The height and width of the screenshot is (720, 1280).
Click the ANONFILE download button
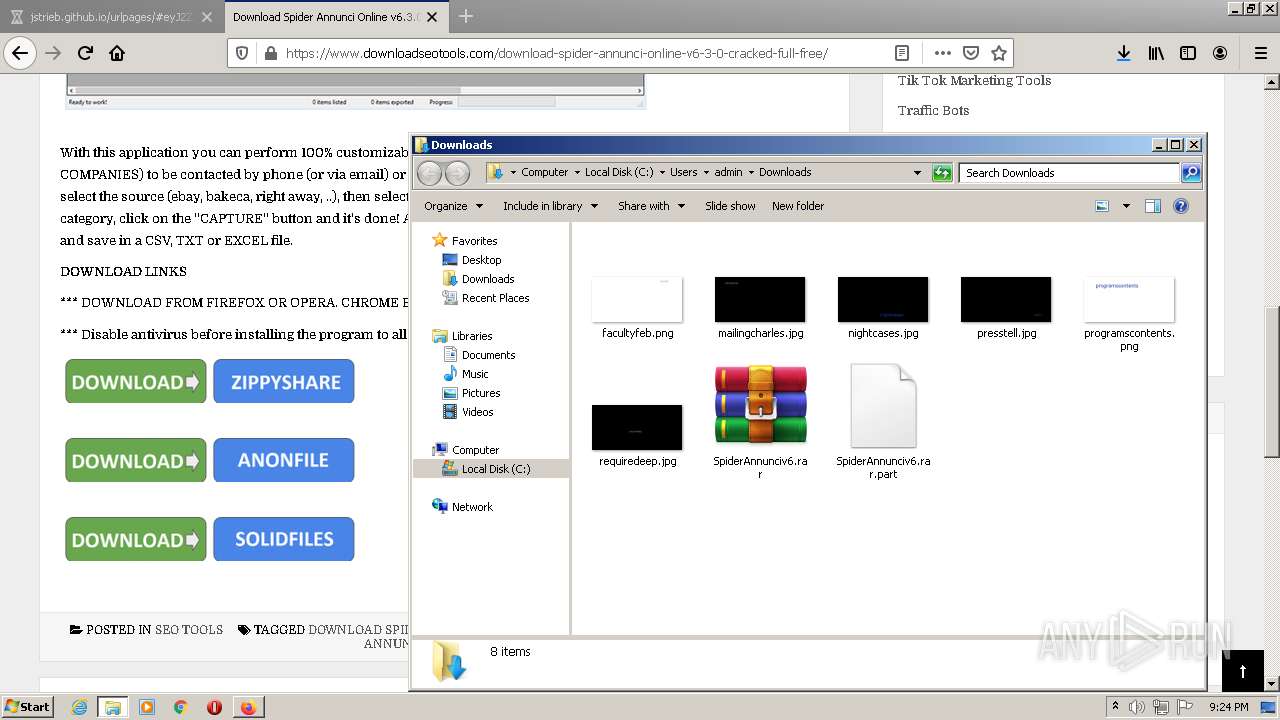click(284, 460)
